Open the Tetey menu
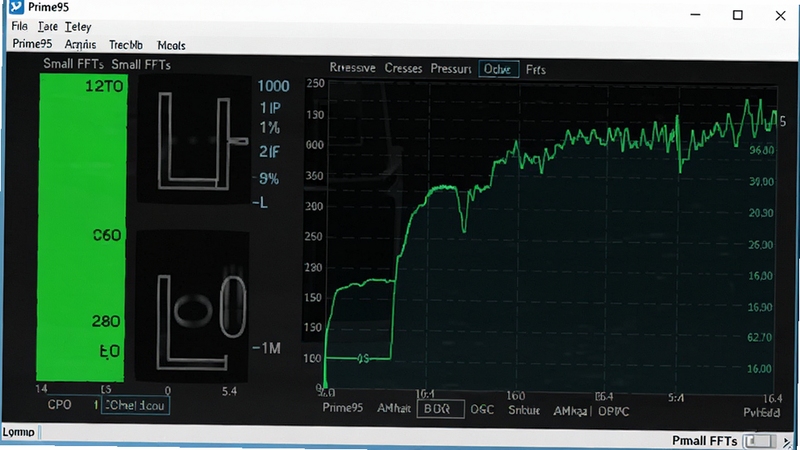800x450 pixels. tap(78, 27)
